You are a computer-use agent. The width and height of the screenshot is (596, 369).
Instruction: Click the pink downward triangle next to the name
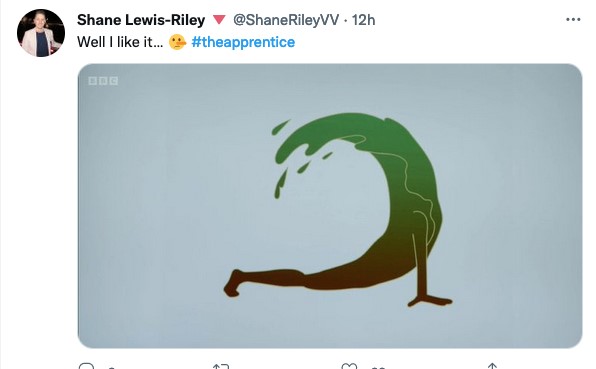(219, 20)
